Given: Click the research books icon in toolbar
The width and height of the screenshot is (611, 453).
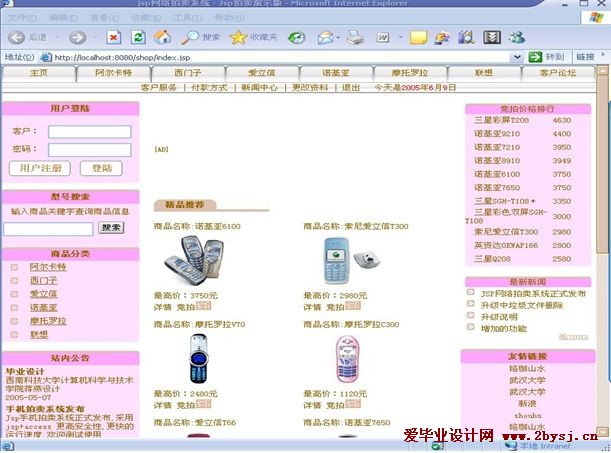Looking at the screenshot, I should click(466, 38).
